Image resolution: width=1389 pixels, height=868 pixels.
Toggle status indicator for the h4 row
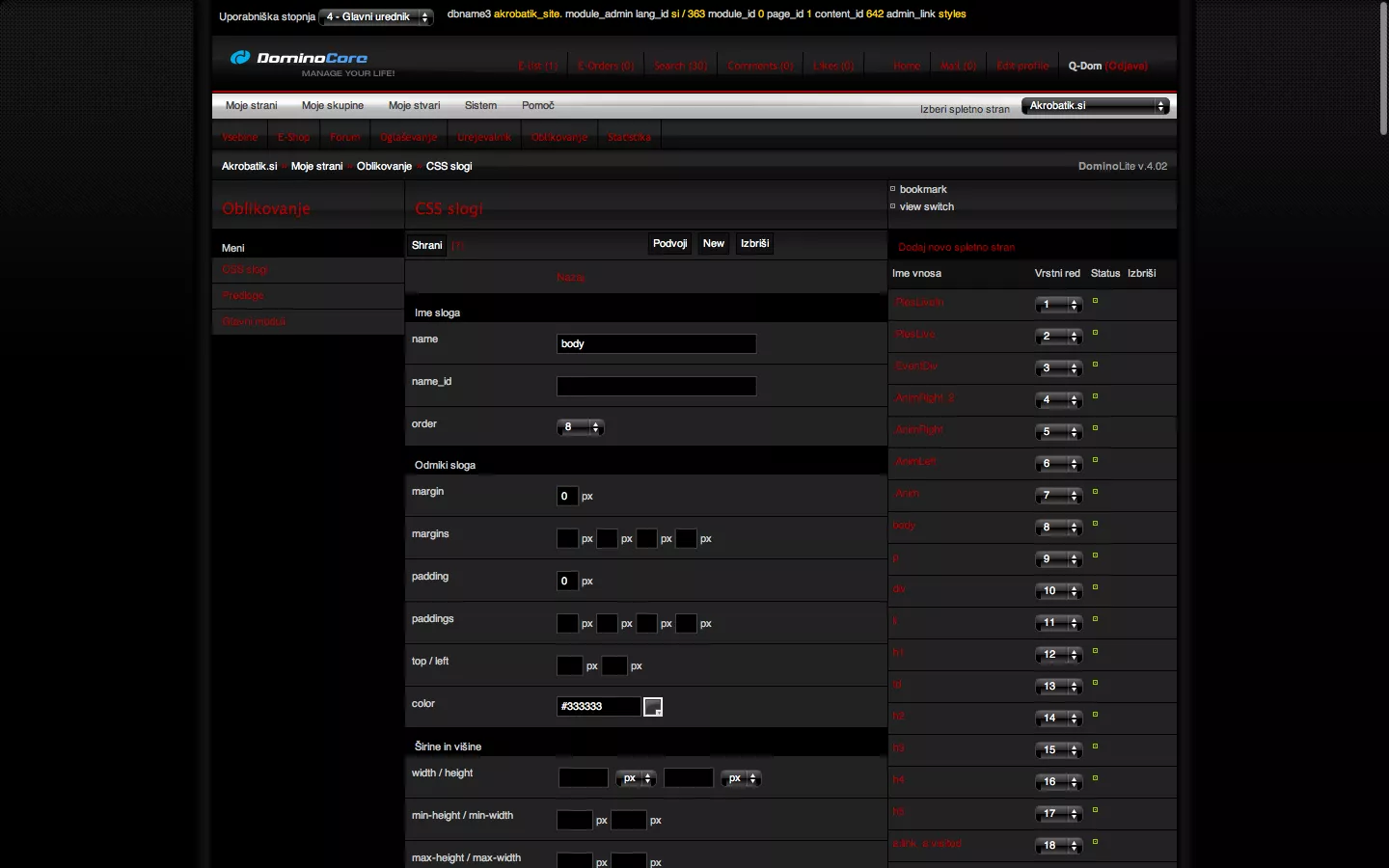1095,778
